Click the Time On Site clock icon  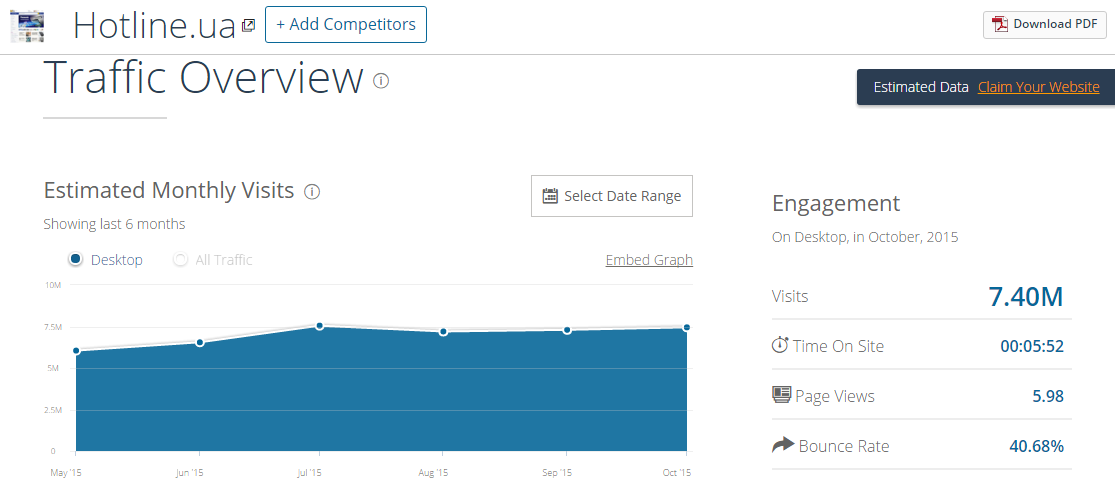780,345
